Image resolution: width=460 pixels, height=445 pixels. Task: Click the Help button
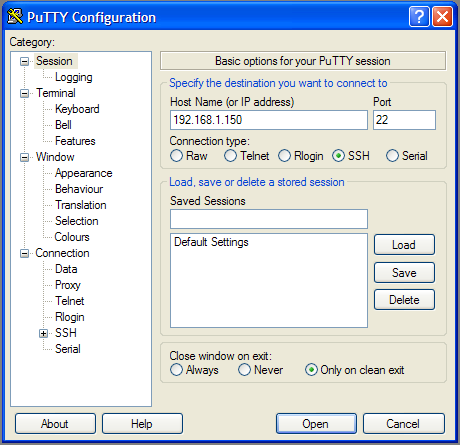pos(142,424)
